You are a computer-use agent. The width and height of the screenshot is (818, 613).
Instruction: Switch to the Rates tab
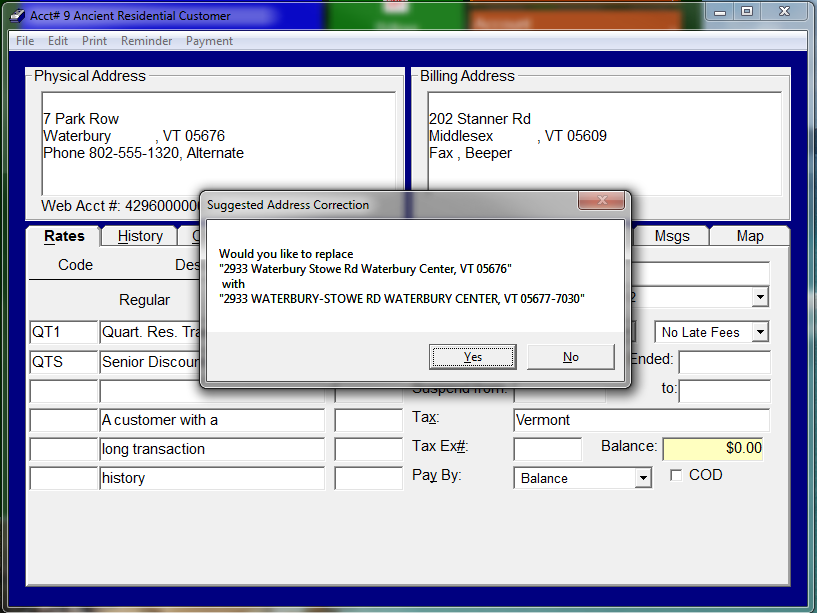coord(64,236)
